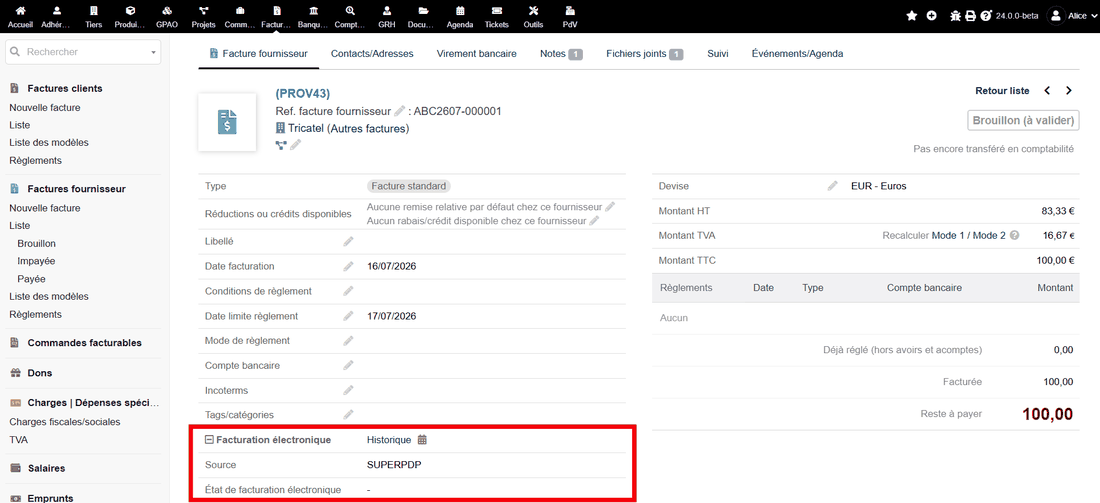Edit Devise currency pencil icon
Screen dimensions: 1100x503
pos(832,186)
